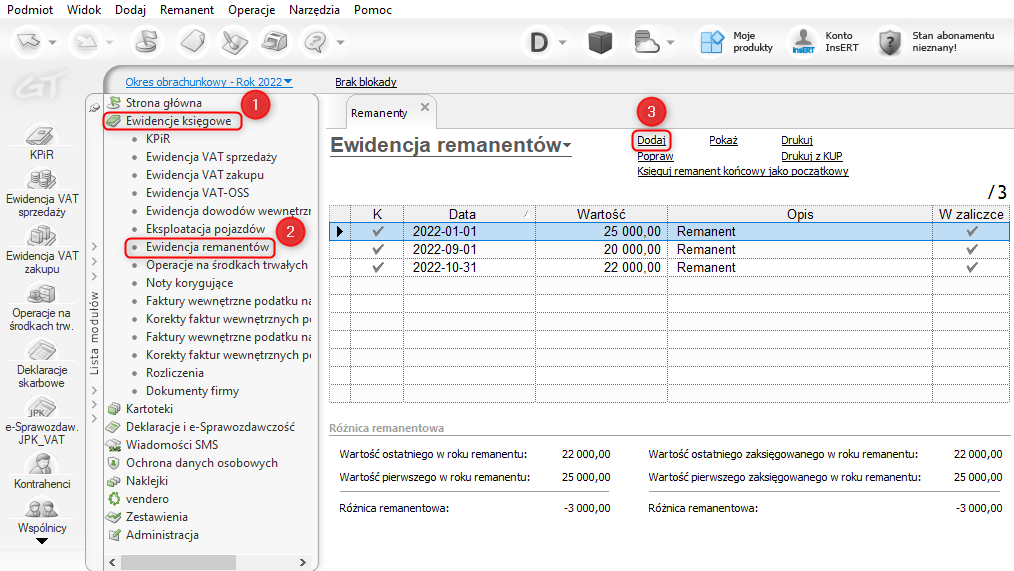The image size is (1014, 571).
Task: Select Ewidencja remanentów in module tree
Action: pos(207,247)
